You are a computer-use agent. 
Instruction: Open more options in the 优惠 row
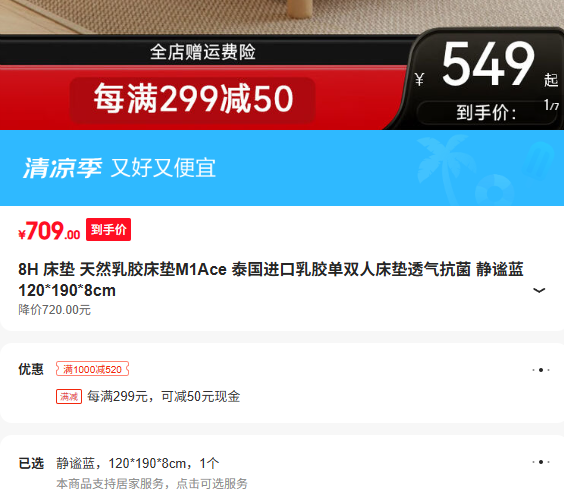click(541, 370)
